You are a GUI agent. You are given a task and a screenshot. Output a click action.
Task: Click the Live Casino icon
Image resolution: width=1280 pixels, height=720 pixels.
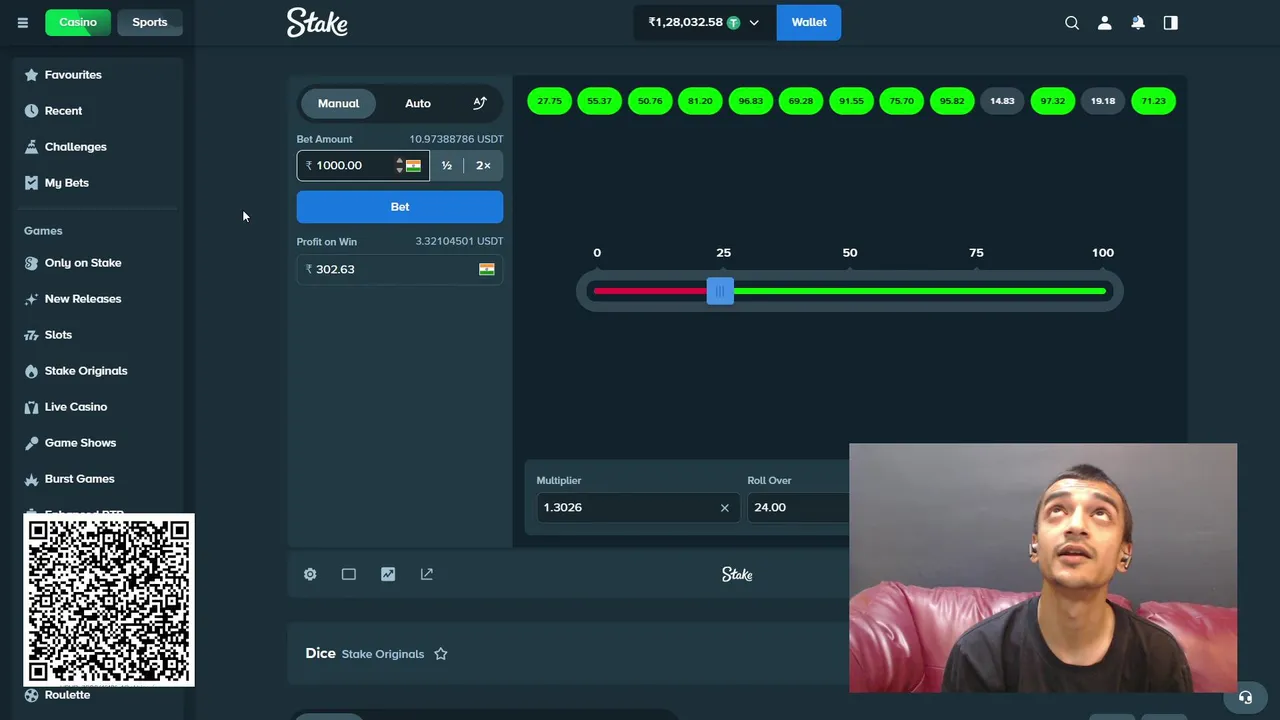tap(31, 407)
